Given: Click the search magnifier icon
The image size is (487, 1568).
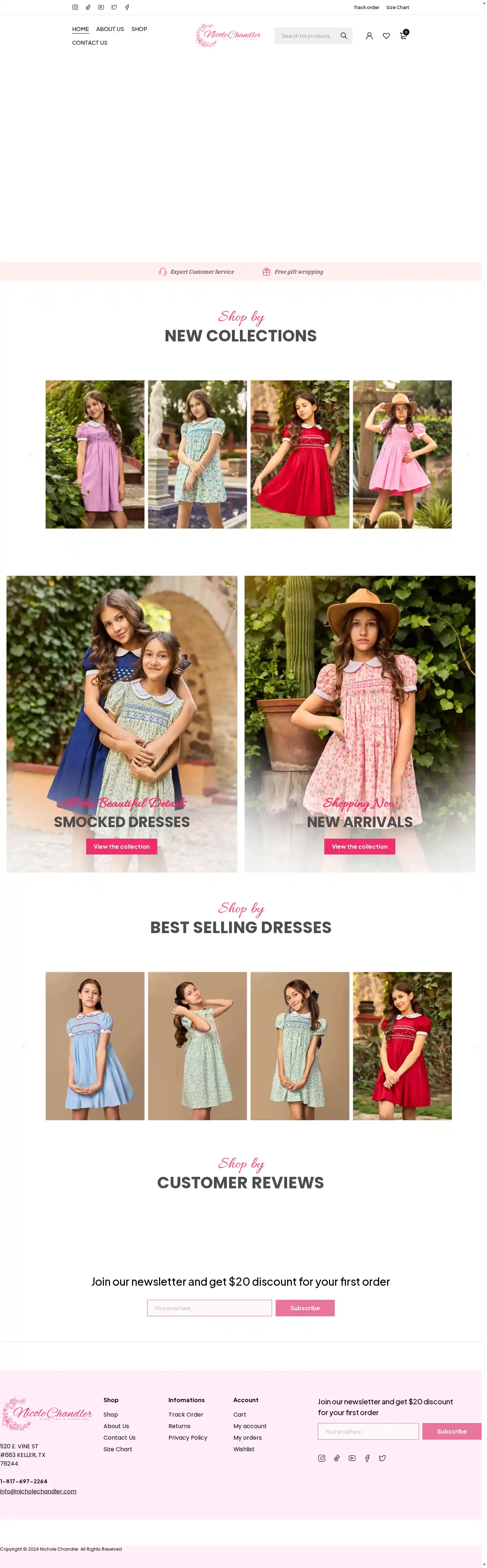Looking at the screenshot, I should pos(343,36).
